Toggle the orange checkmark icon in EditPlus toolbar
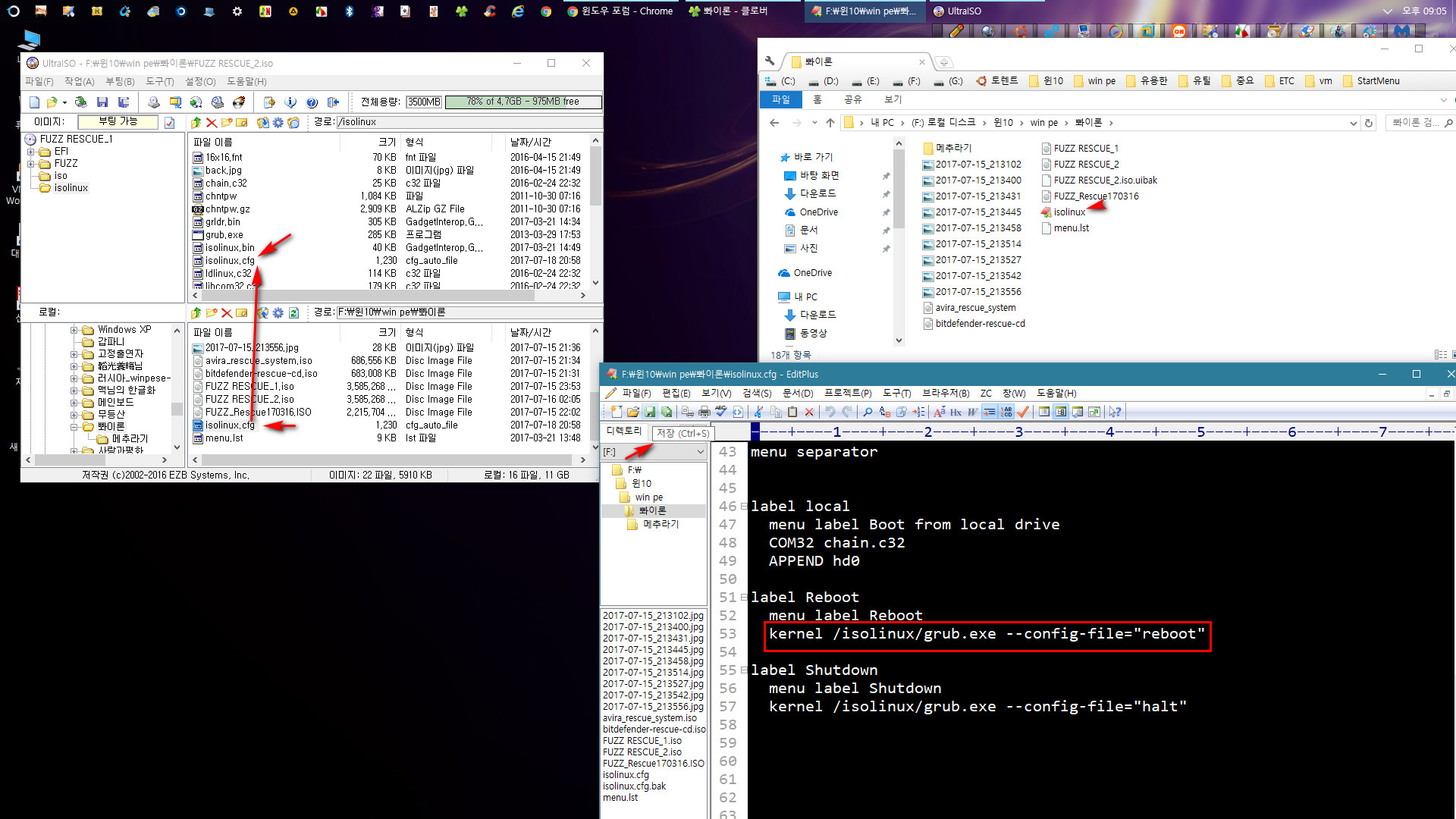The height and width of the screenshot is (819, 1456). (x=1023, y=412)
